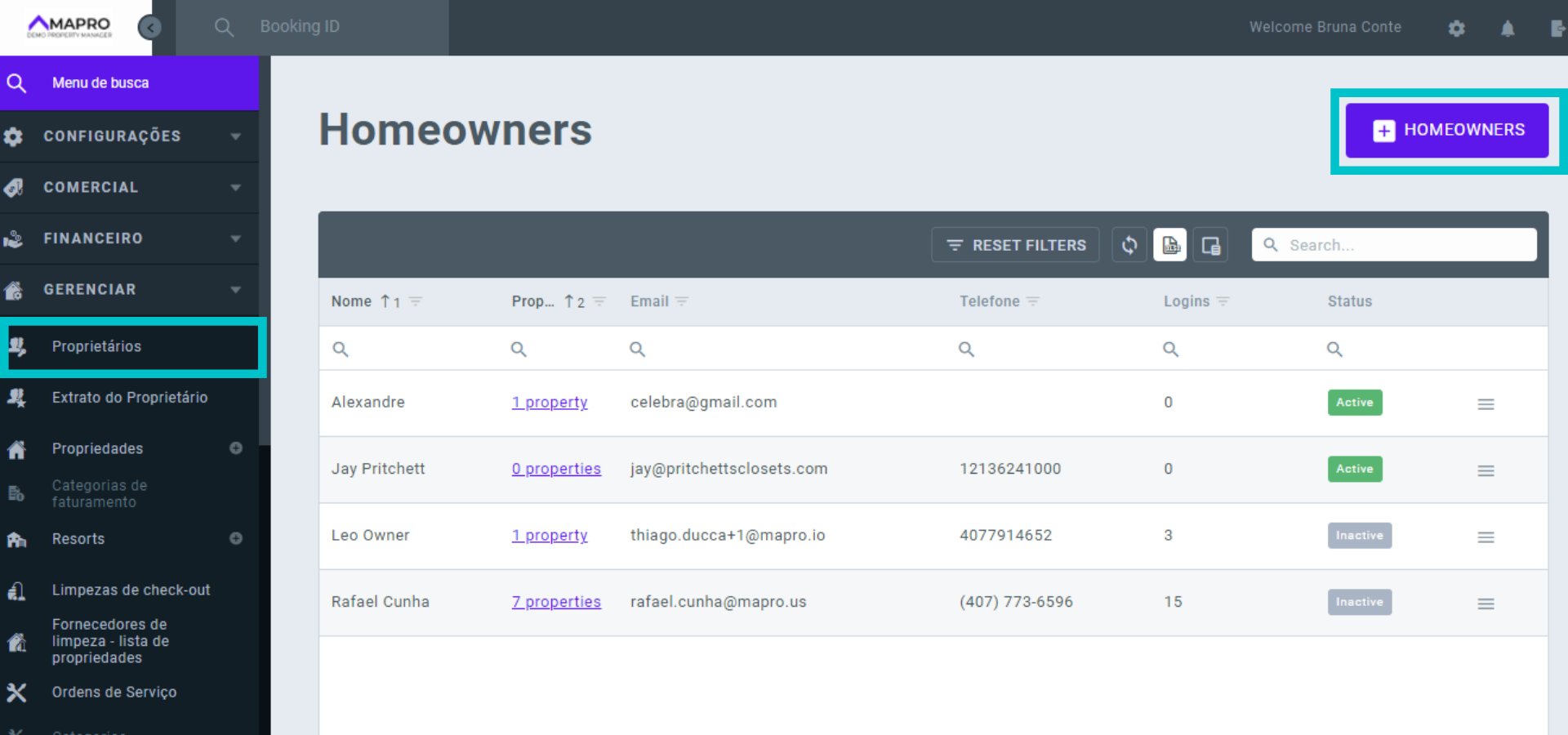This screenshot has height=735, width=1568.
Task: Open Rafael Cunha's 7 properties link
Action: [x=556, y=602]
